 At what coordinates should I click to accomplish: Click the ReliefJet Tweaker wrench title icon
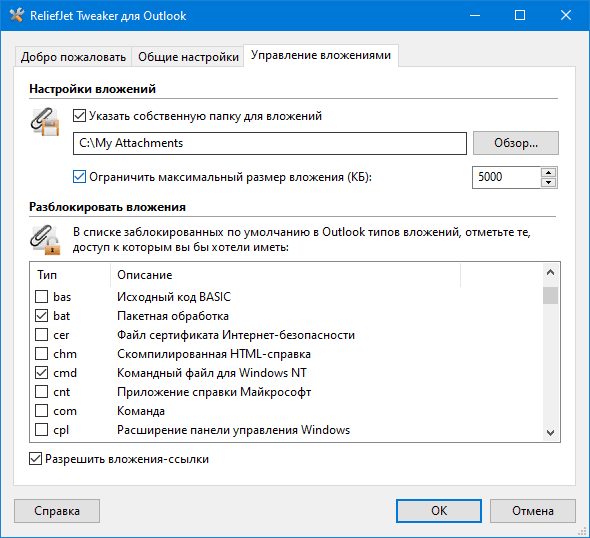17,15
